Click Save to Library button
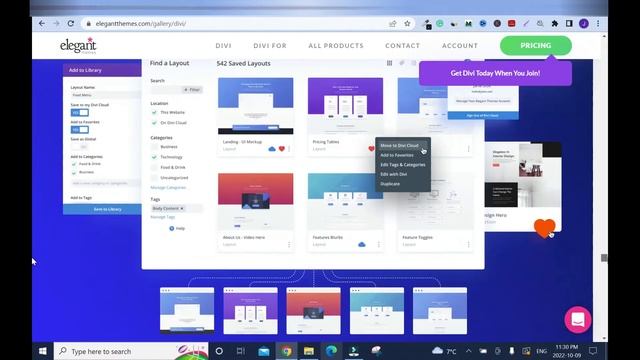This screenshot has height=360, width=640. coord(102,209)
